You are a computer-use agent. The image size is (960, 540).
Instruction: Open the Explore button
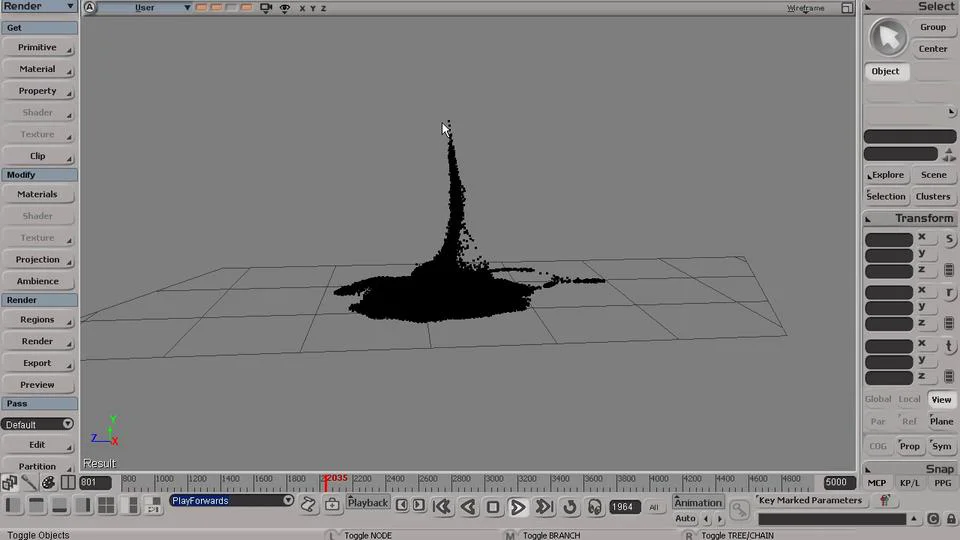coord(887,174)
